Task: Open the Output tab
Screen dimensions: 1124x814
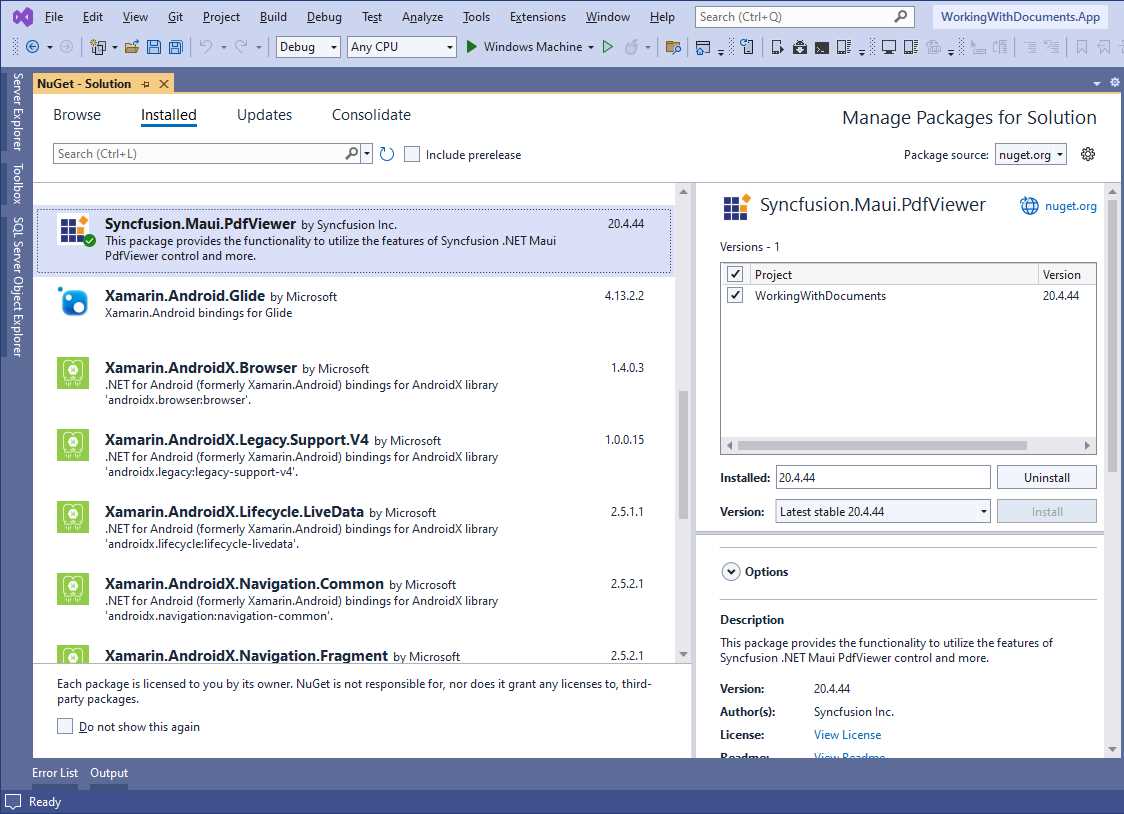Action: (x=109, y=773)
